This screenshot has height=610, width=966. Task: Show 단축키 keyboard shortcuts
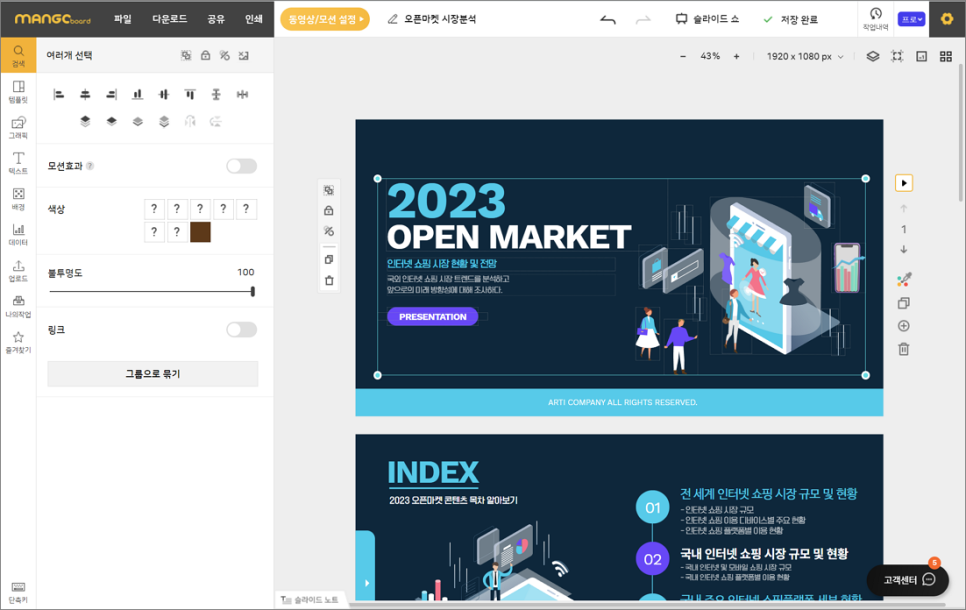18,593
